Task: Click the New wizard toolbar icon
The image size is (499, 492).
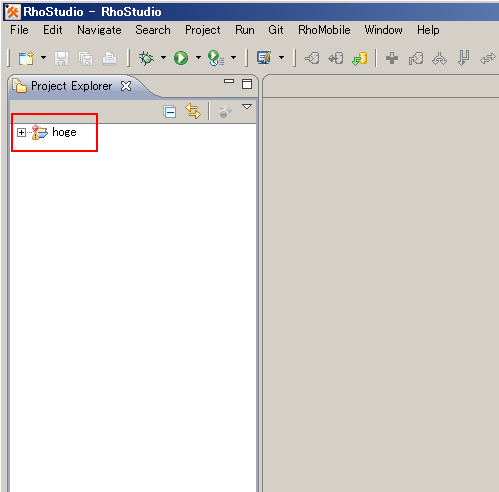Action: tap(26, 58)
